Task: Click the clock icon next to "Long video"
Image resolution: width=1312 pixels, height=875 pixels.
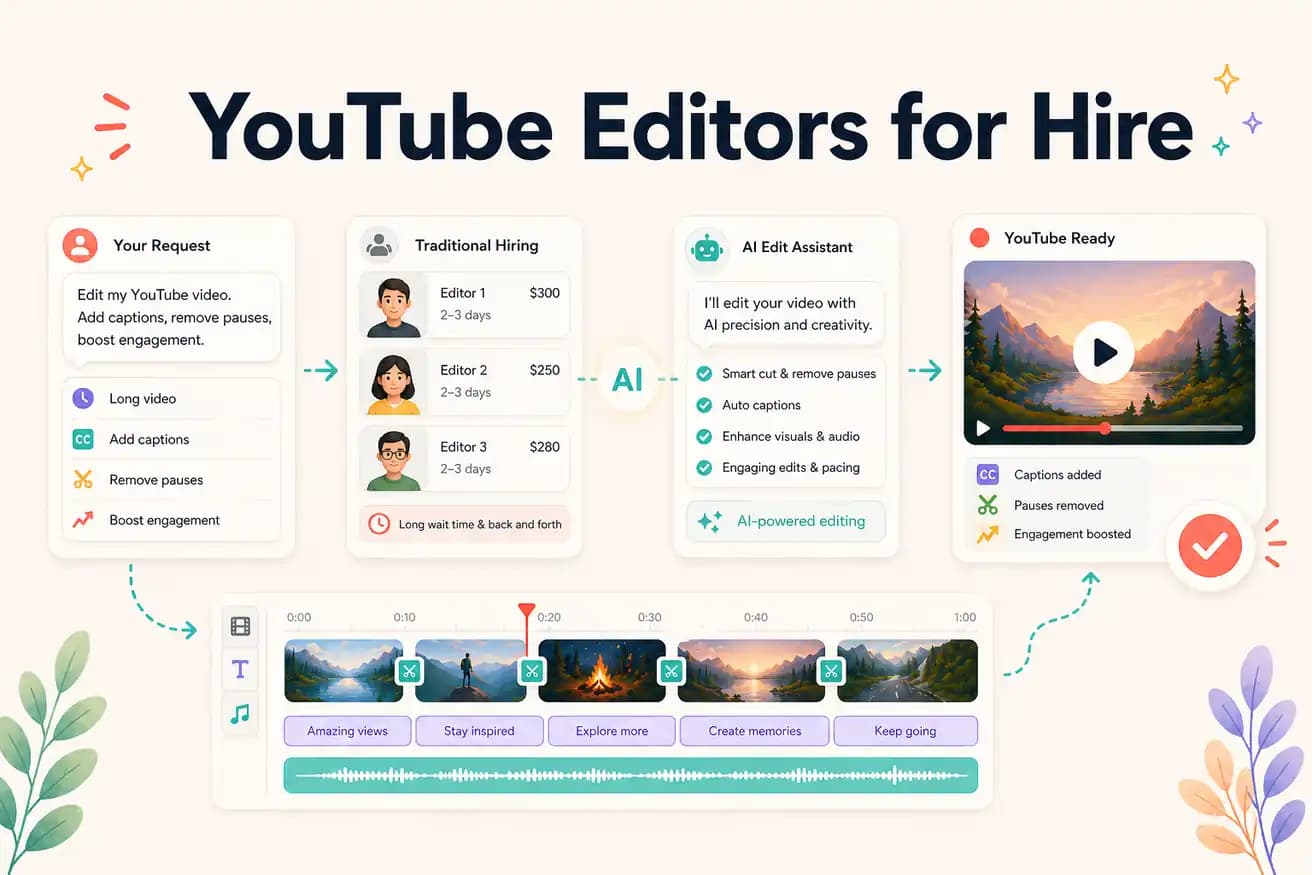Action: tap(83, 398)
